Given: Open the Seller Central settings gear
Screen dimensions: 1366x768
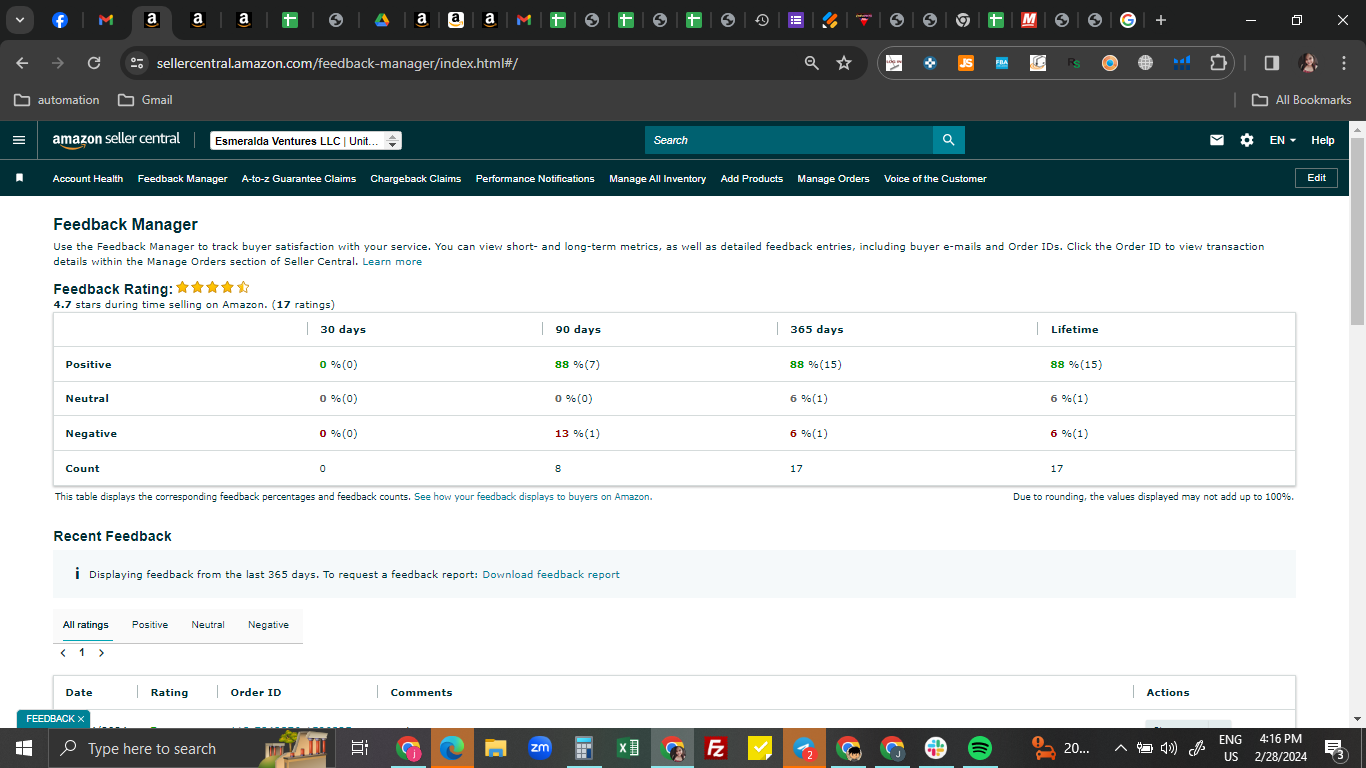Looking at the screenshot, I should [x=1247, y=140].
